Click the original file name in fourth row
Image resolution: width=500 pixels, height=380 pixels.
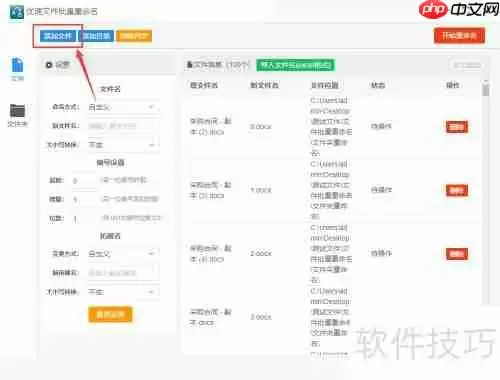pos(210,317)
